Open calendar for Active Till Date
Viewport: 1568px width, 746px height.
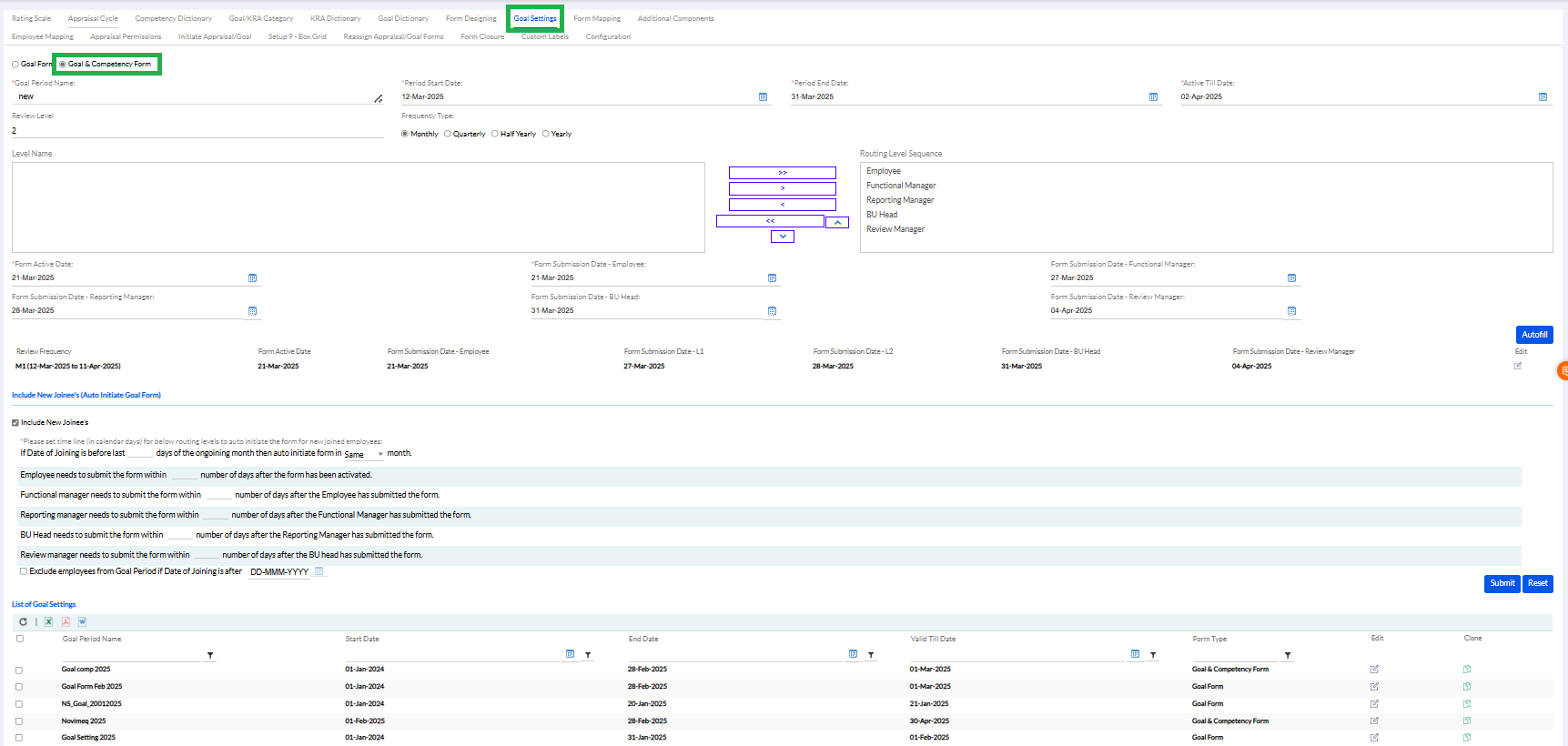pos(1542,97)
